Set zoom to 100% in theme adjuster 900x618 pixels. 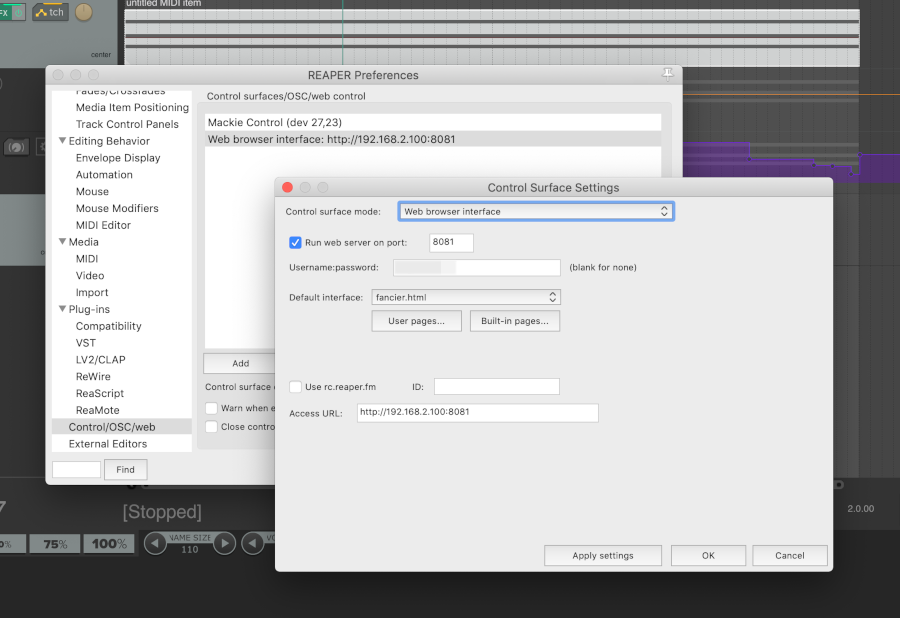tap(109, 544)
